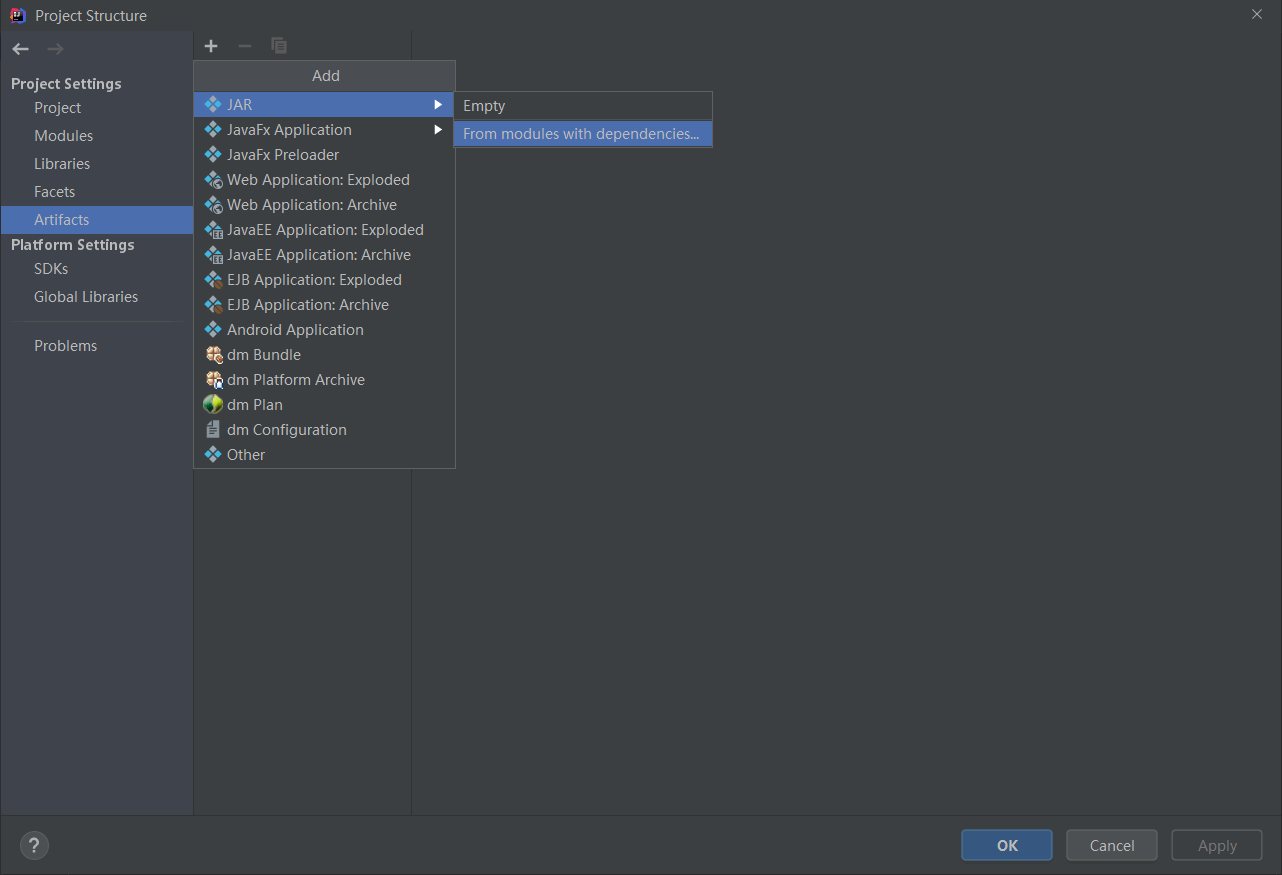Expand the JavaFx Application submenu arrow
This screenshot has width=1282, height=875.
(438, 129)
